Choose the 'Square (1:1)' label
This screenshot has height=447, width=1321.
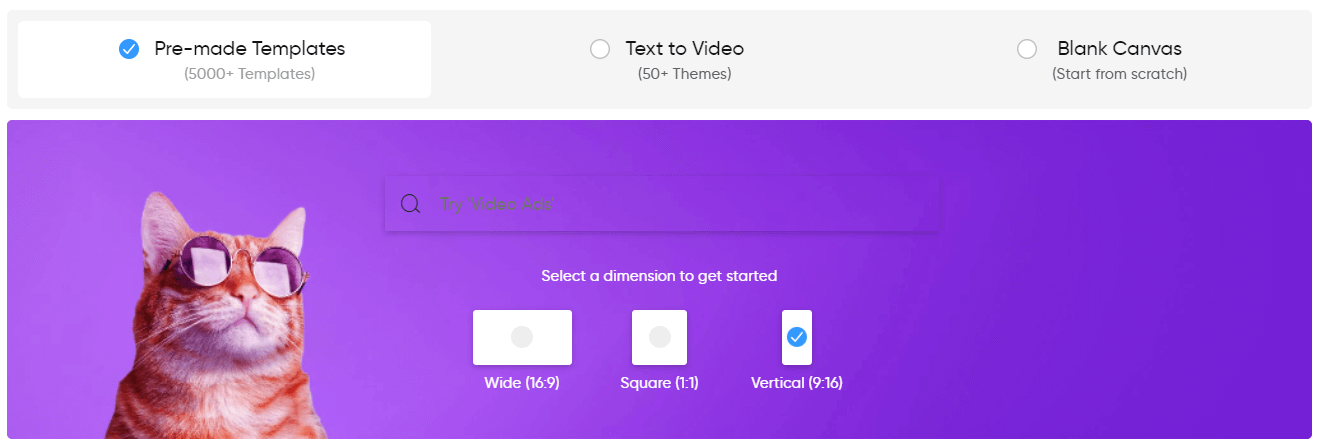click(659, 383)
